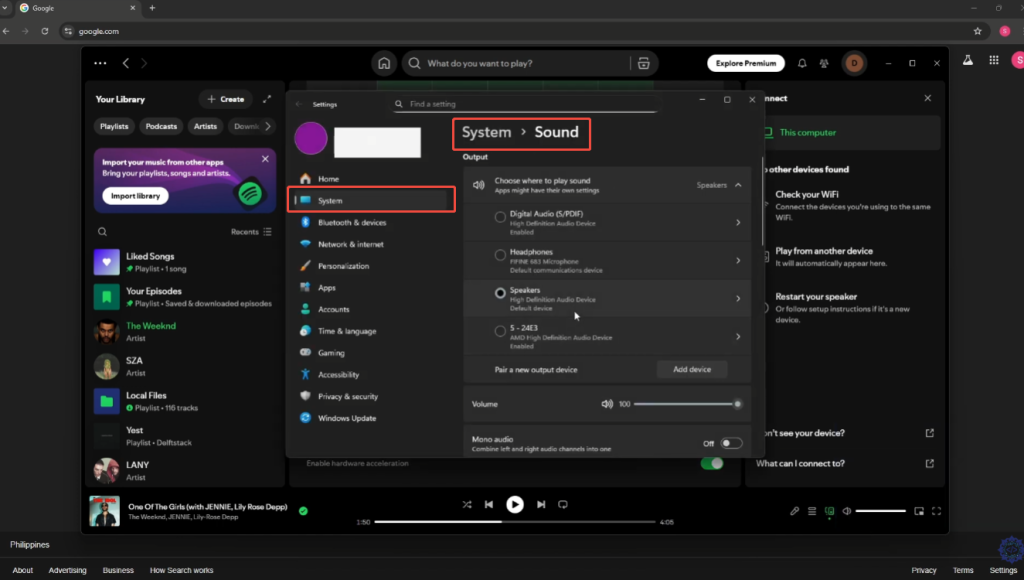Expand Your Library to full view
This screenshot has width=1024, height=580.
click(267, 99)
